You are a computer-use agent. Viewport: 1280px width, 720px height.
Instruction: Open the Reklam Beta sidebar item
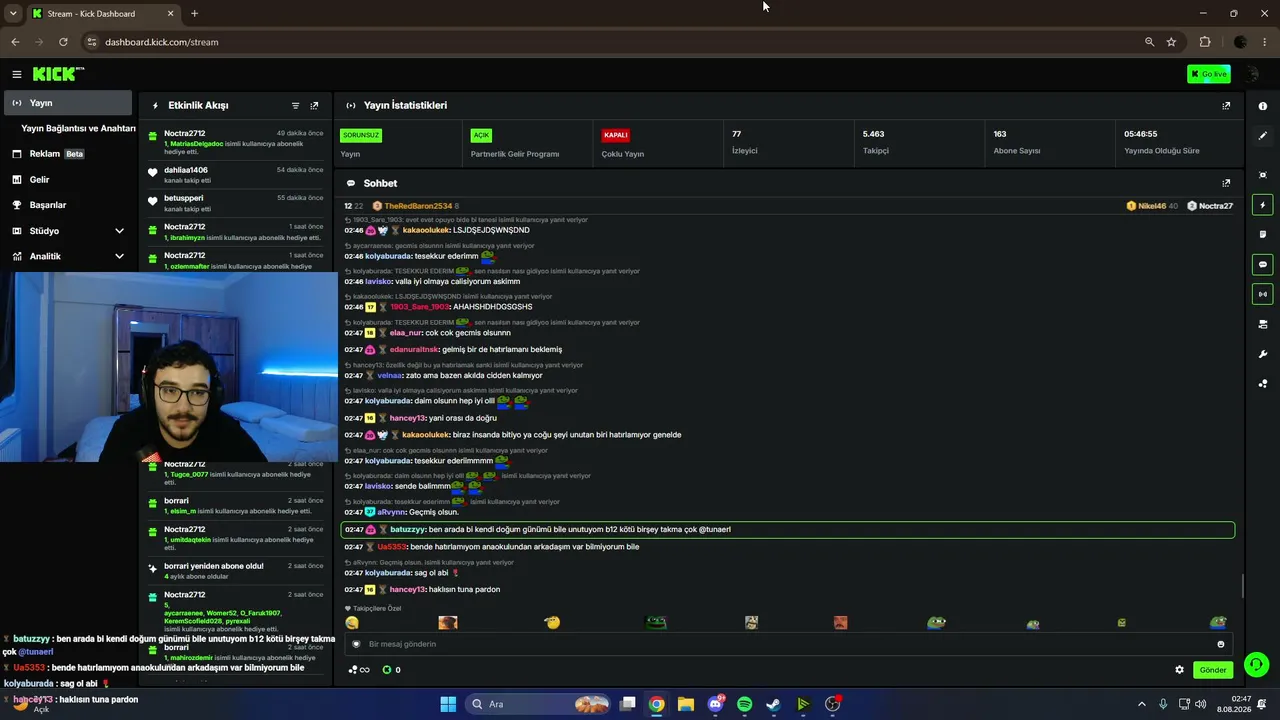70,154
